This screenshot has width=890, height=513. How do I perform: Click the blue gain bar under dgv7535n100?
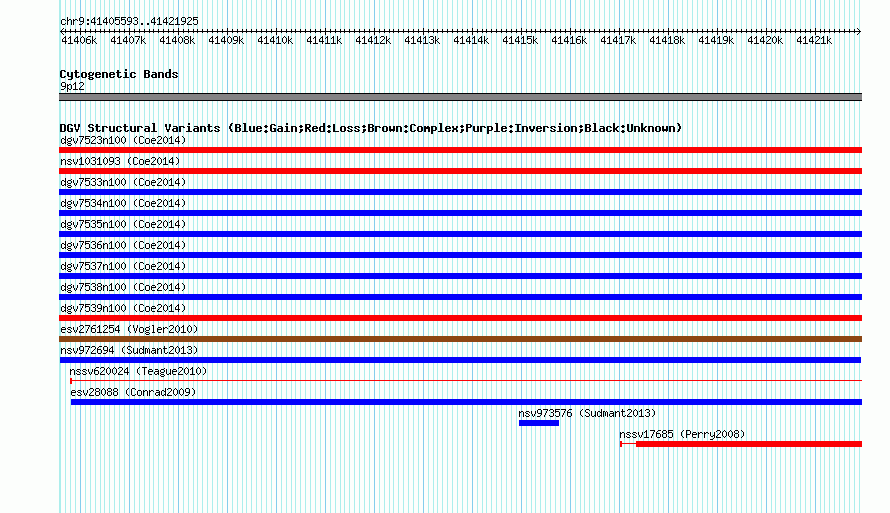point(460,234)
